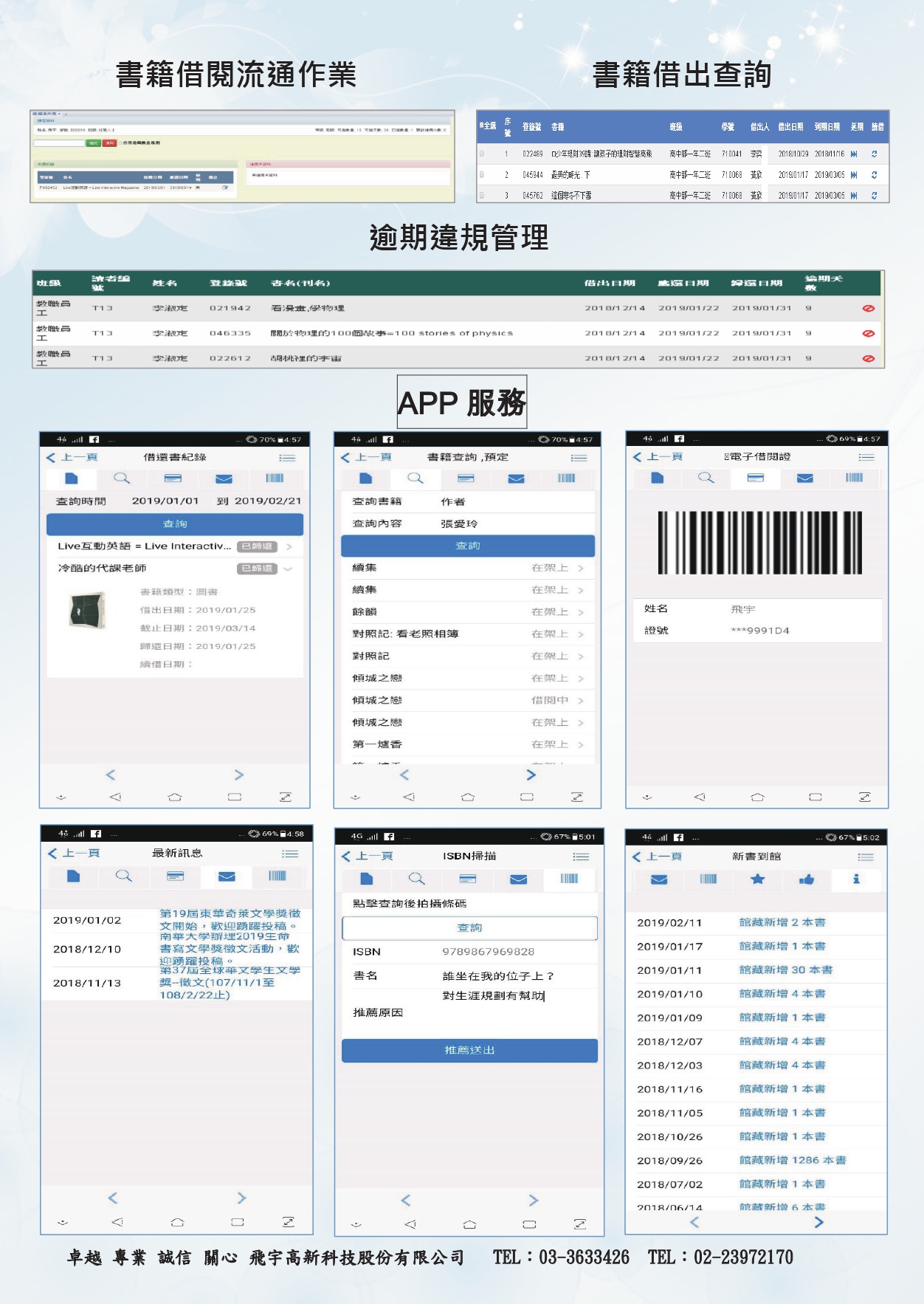Check the row checkbox for record 022489
Viewport: 924px width, 1304px height.
coord(482,154)
